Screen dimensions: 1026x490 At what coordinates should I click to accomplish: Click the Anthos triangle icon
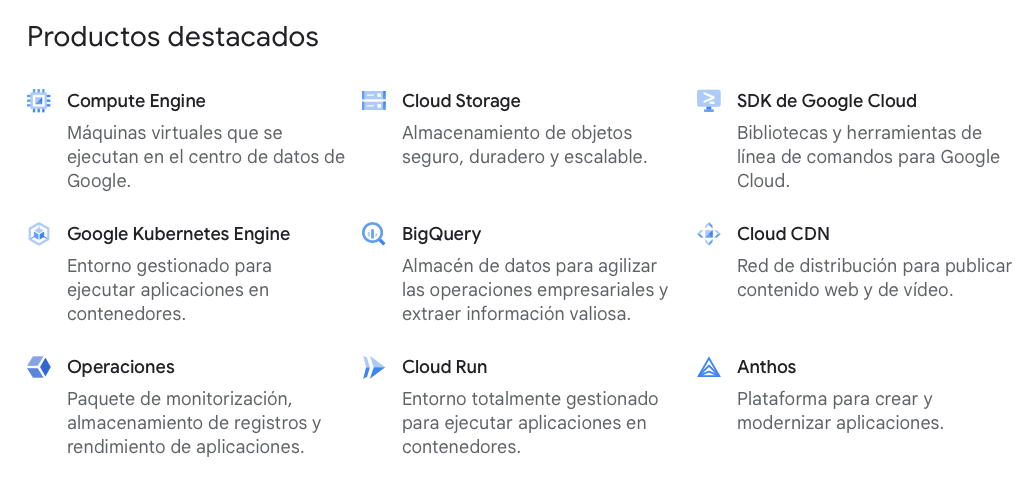pos(709,367)
